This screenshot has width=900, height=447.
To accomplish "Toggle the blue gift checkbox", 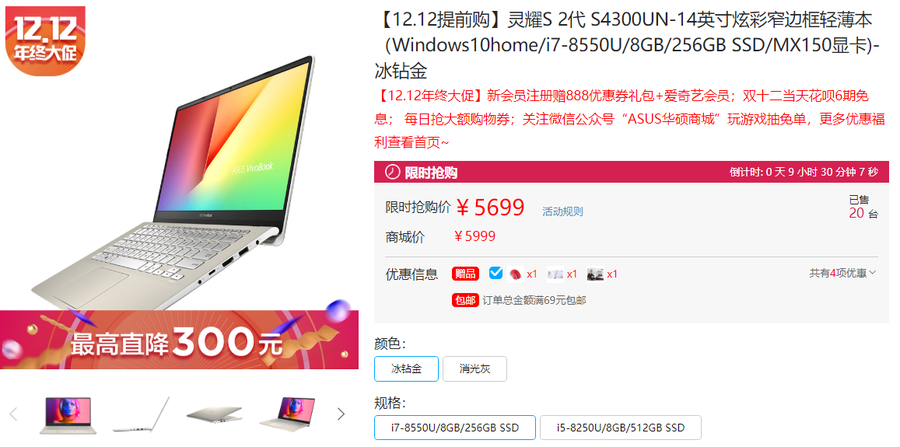I will click(x=496, y=273).
